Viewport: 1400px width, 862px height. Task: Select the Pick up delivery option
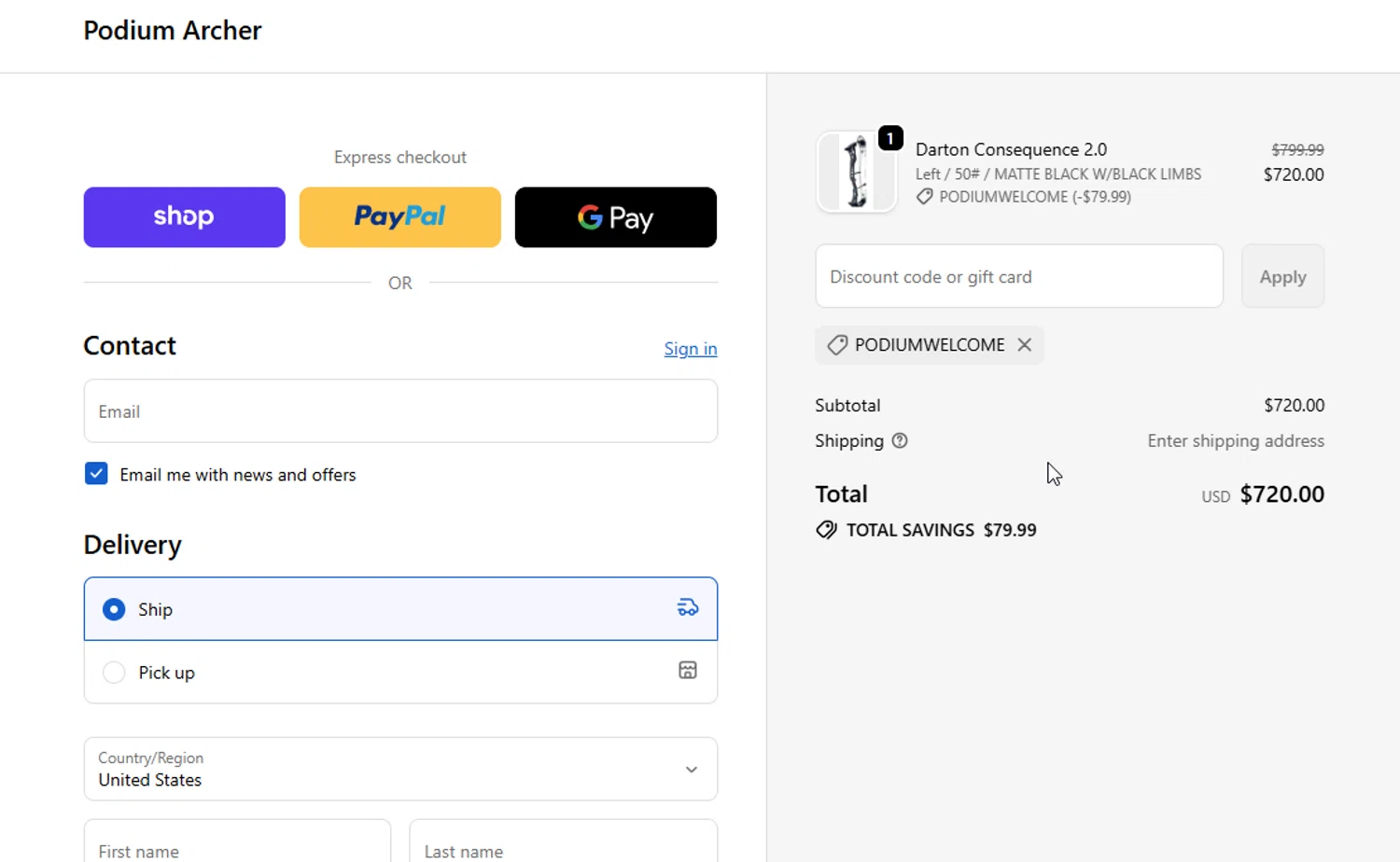click(x=114, y=673)
